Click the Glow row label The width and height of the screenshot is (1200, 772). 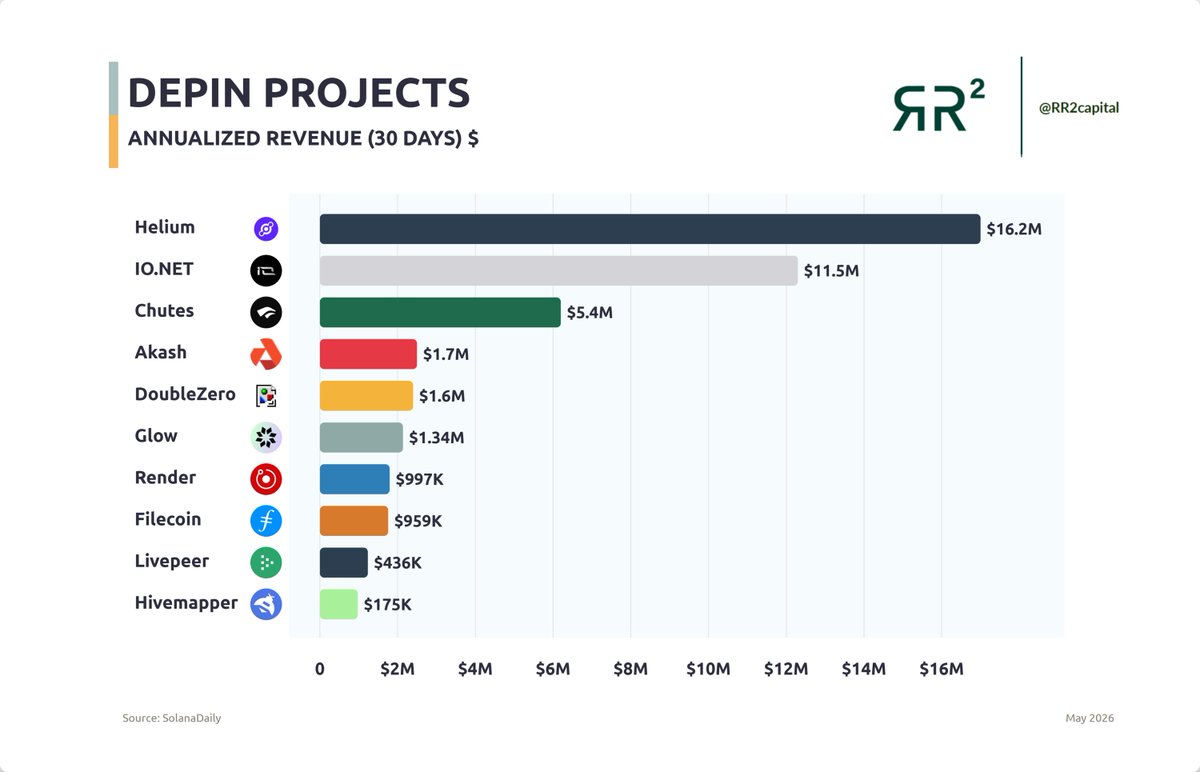pyautogui.click(x=156, y=436)
